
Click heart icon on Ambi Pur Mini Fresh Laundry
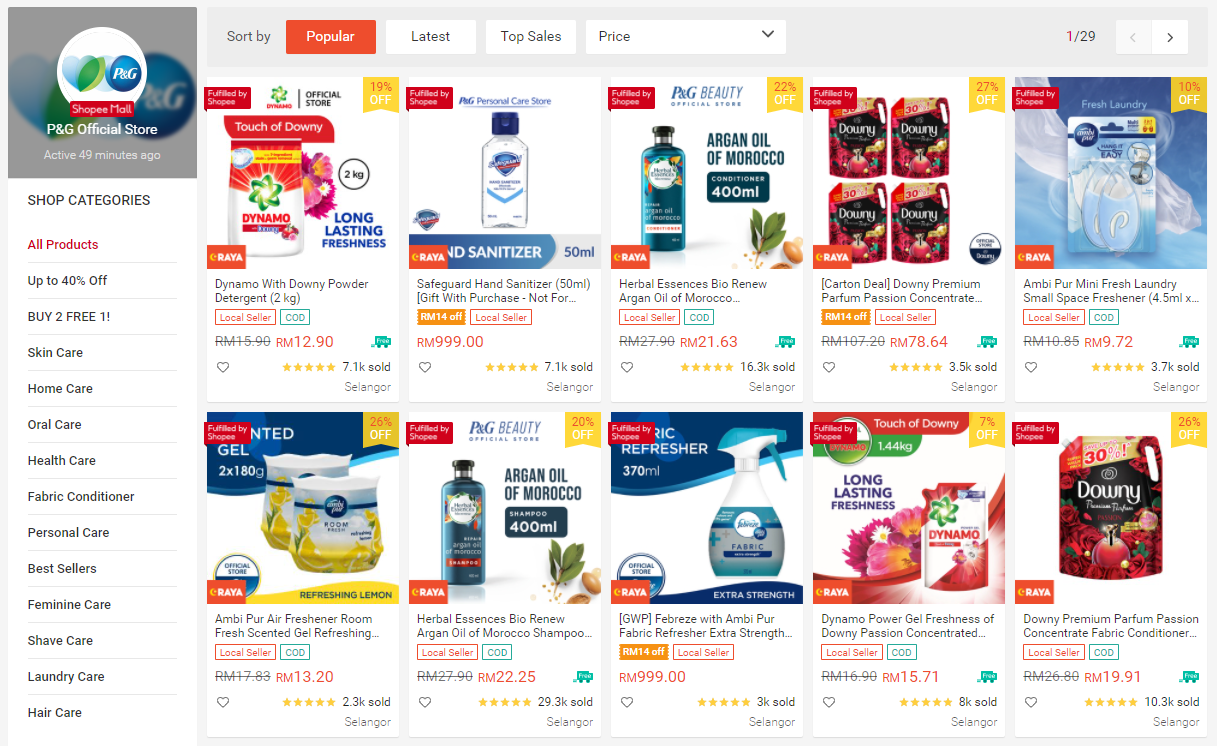click(x=1031, y=367)
